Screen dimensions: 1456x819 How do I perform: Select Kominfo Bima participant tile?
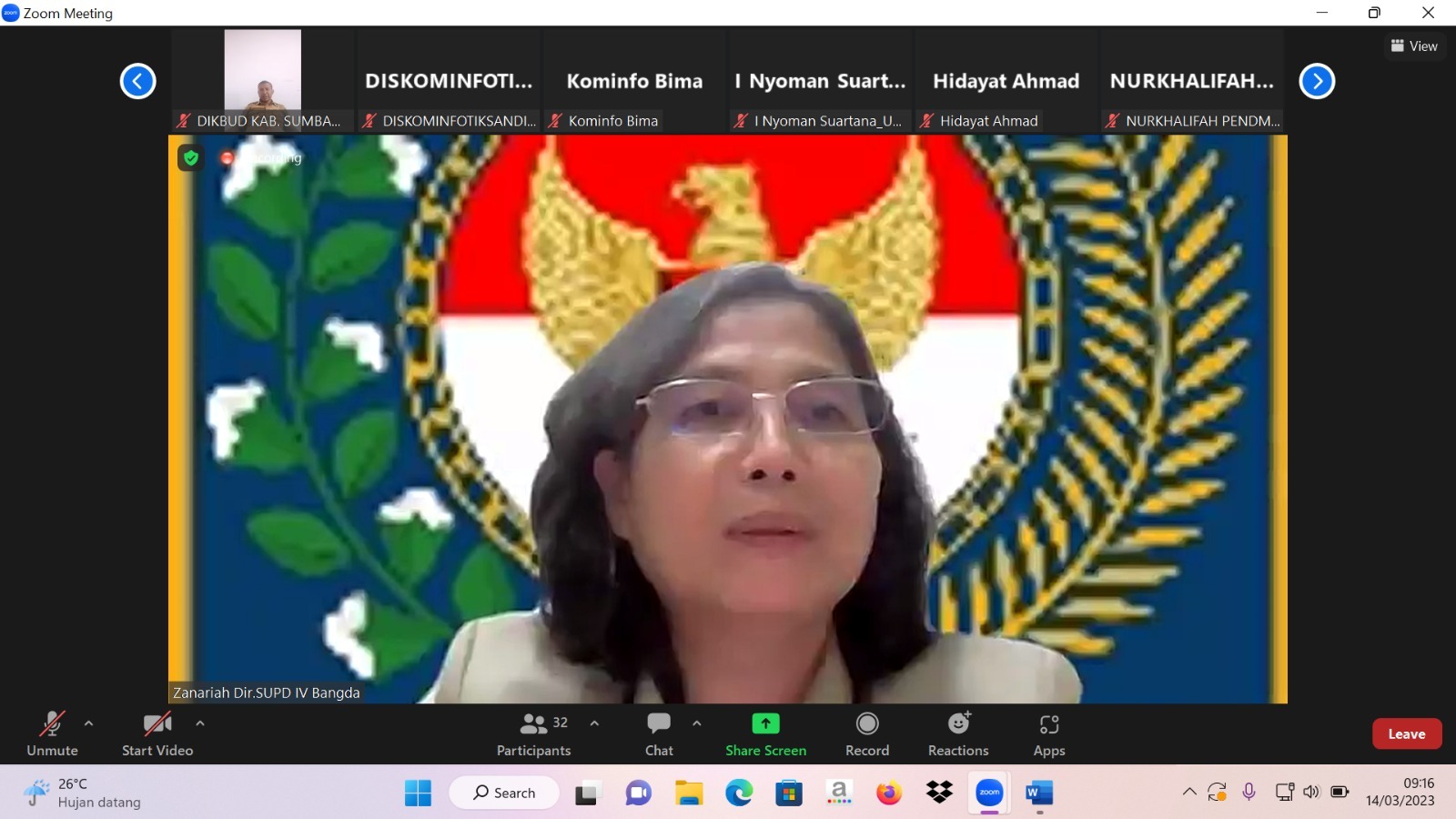pyautogui.click(x=634, y=80)
